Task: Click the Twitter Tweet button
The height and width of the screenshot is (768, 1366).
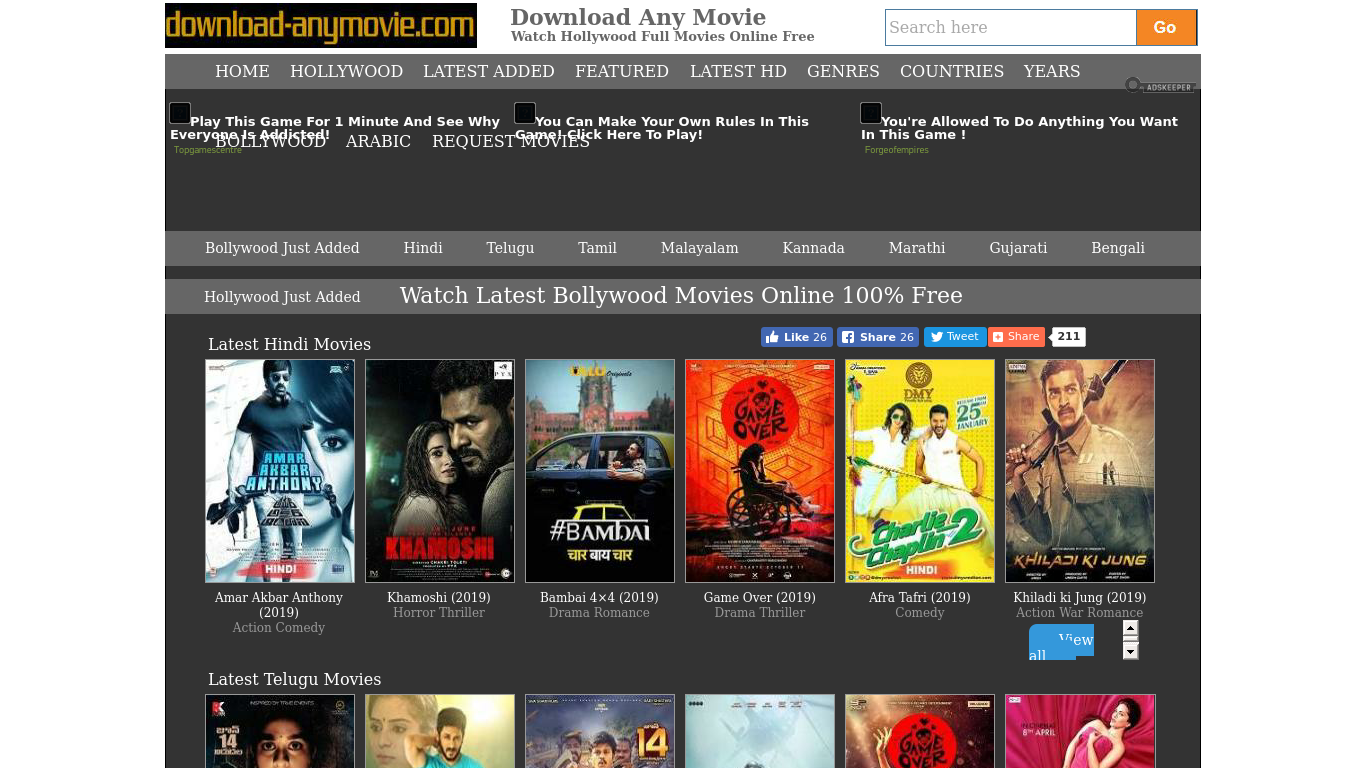Action: 955,337
